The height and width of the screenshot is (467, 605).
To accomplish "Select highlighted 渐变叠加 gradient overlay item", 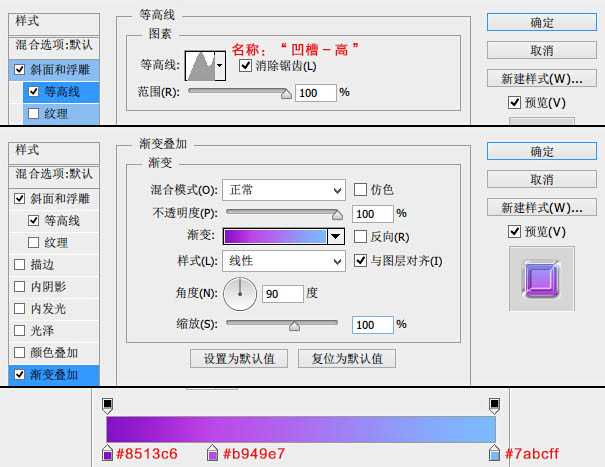I will 54,375.
